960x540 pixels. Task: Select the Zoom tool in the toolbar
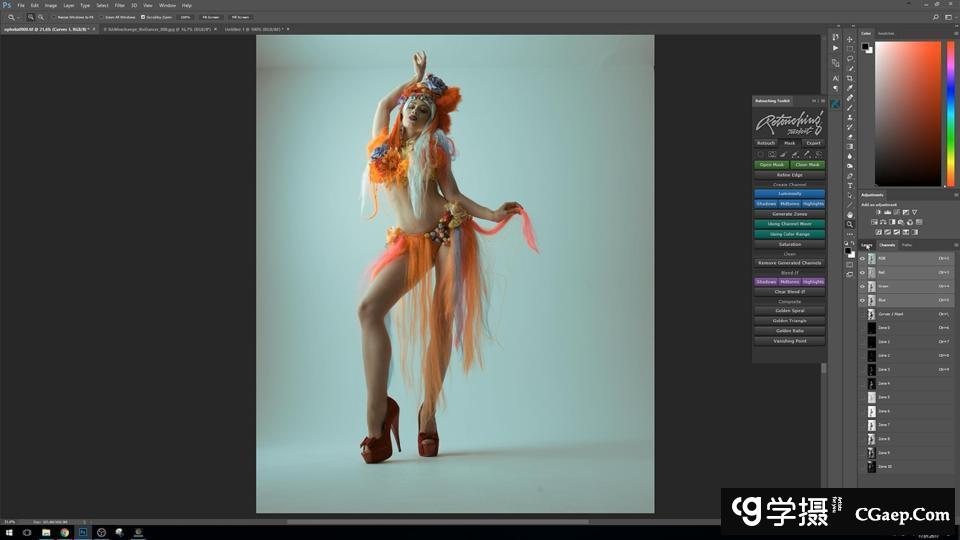click(x=850, y=225)
